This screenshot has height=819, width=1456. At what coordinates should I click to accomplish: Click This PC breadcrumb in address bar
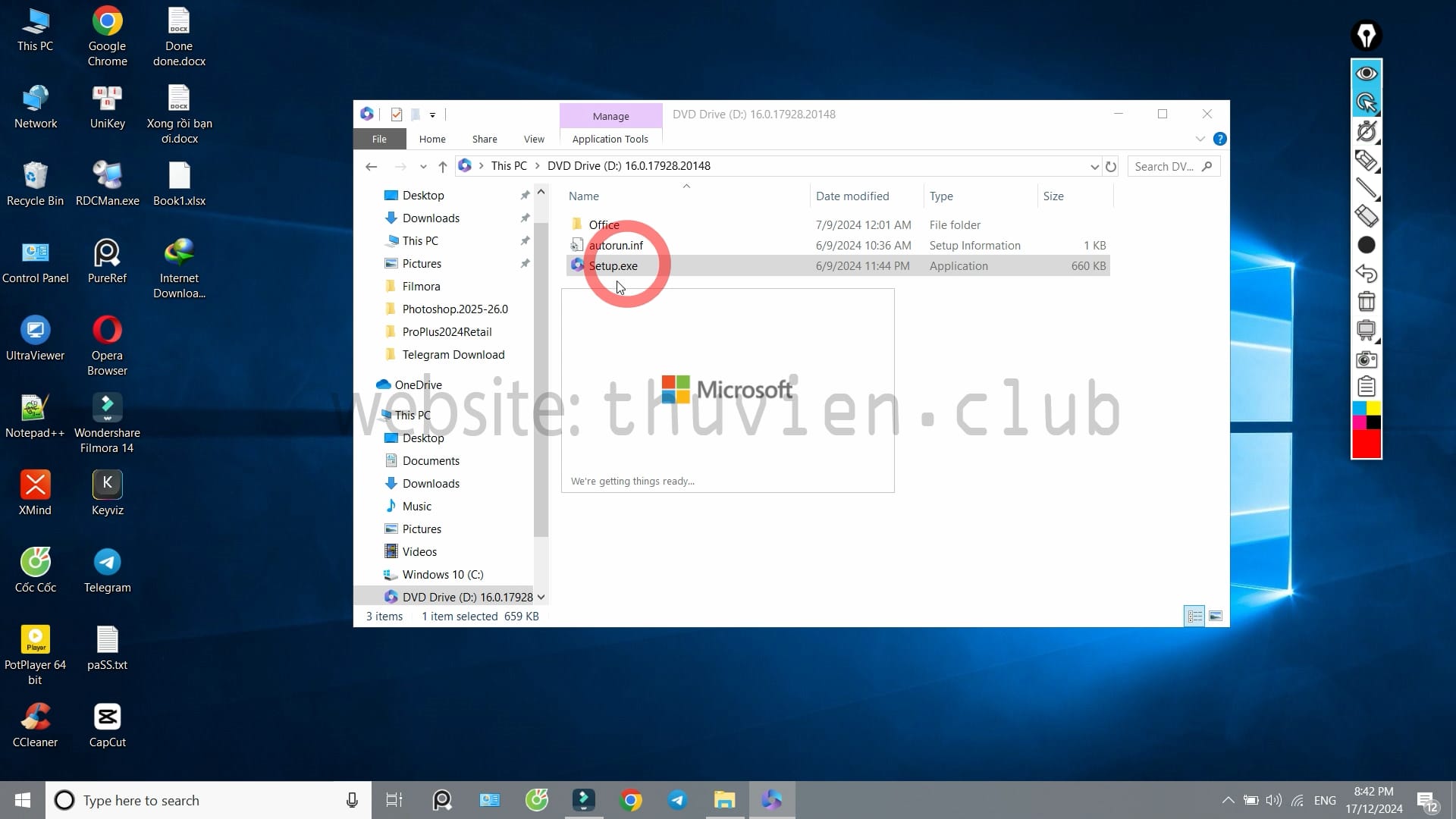(509, 166)
